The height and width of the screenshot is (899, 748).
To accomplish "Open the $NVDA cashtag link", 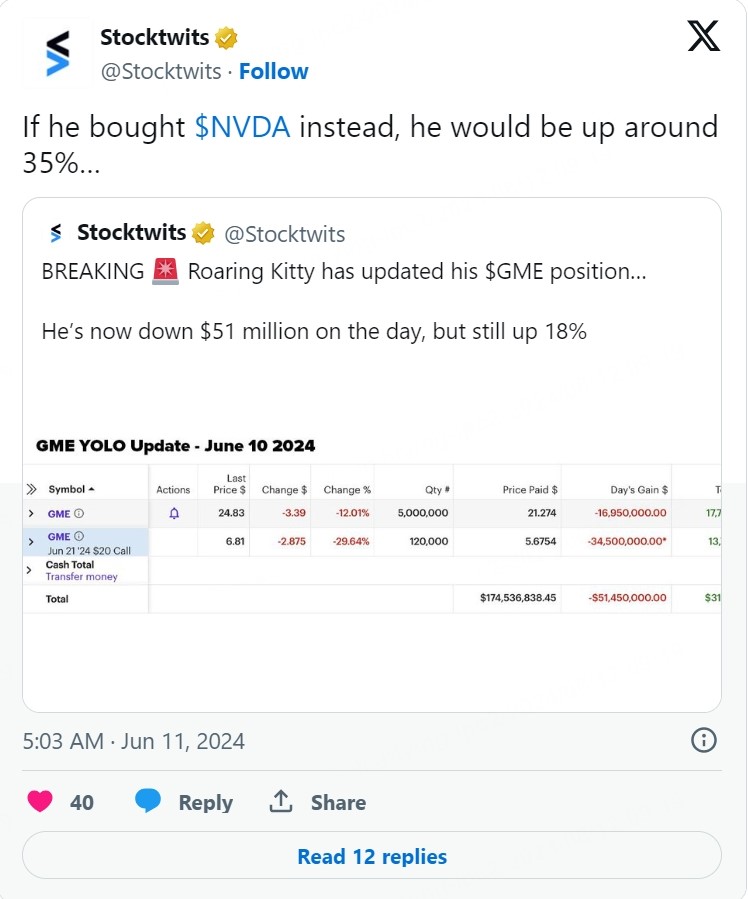I will [x=242, y=127].
